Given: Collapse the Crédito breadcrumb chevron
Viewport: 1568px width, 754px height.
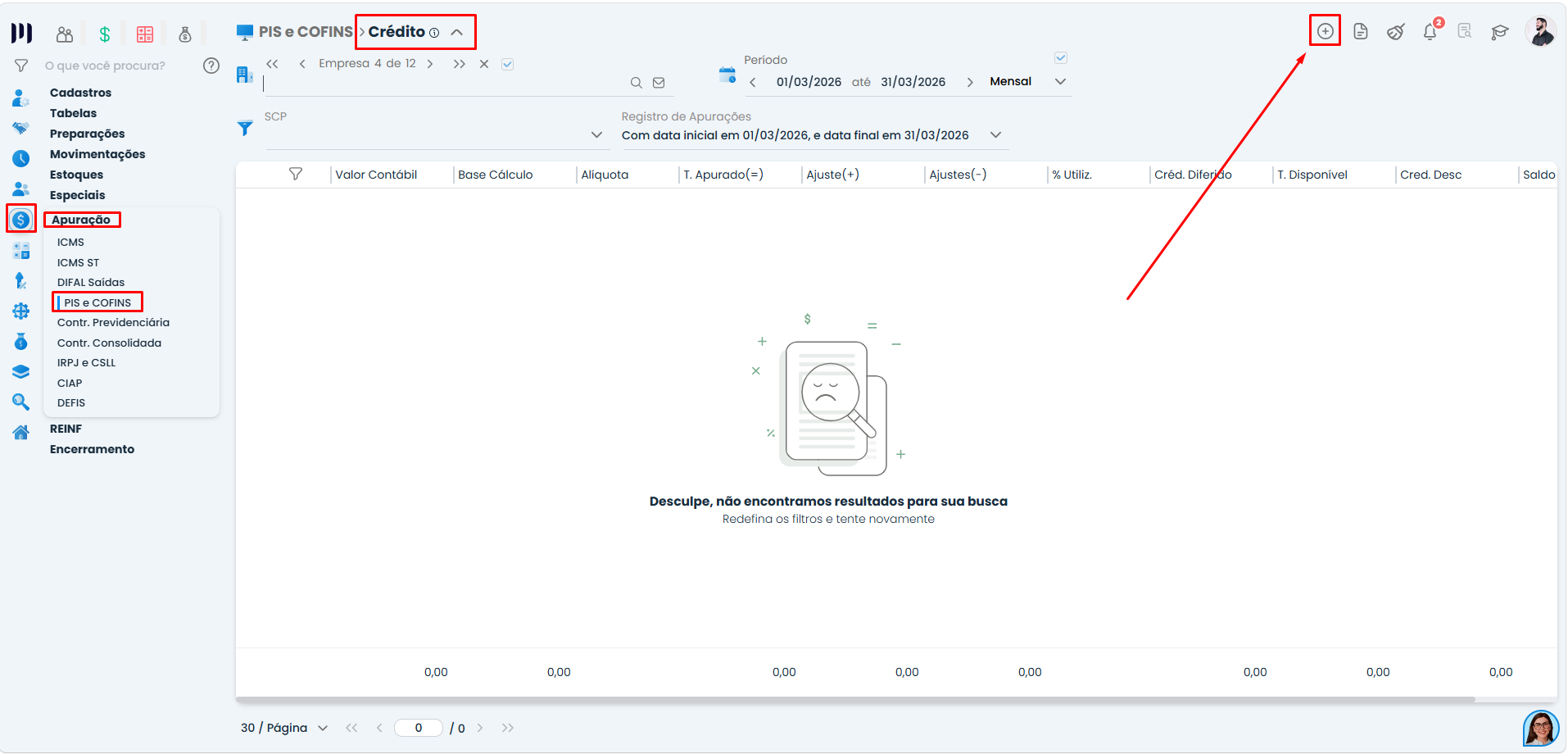Looking at the screenshot, I should (457, 32).
